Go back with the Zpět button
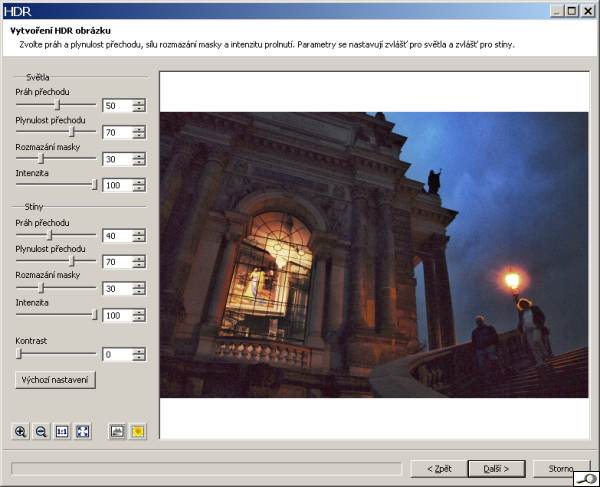 438,468
